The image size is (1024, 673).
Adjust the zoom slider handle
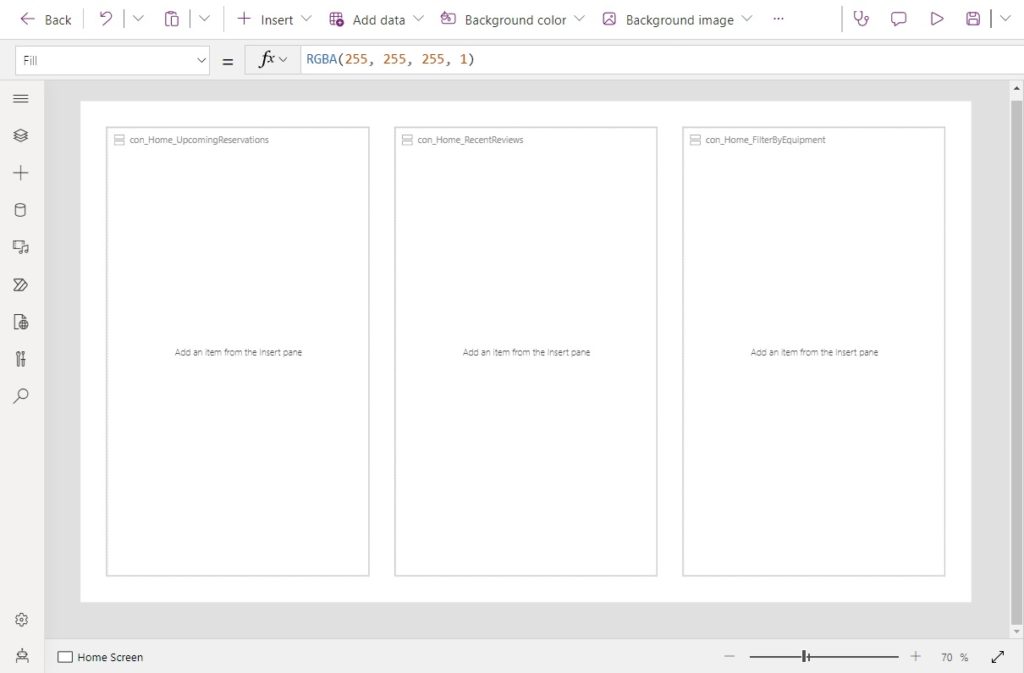[805, 656]
